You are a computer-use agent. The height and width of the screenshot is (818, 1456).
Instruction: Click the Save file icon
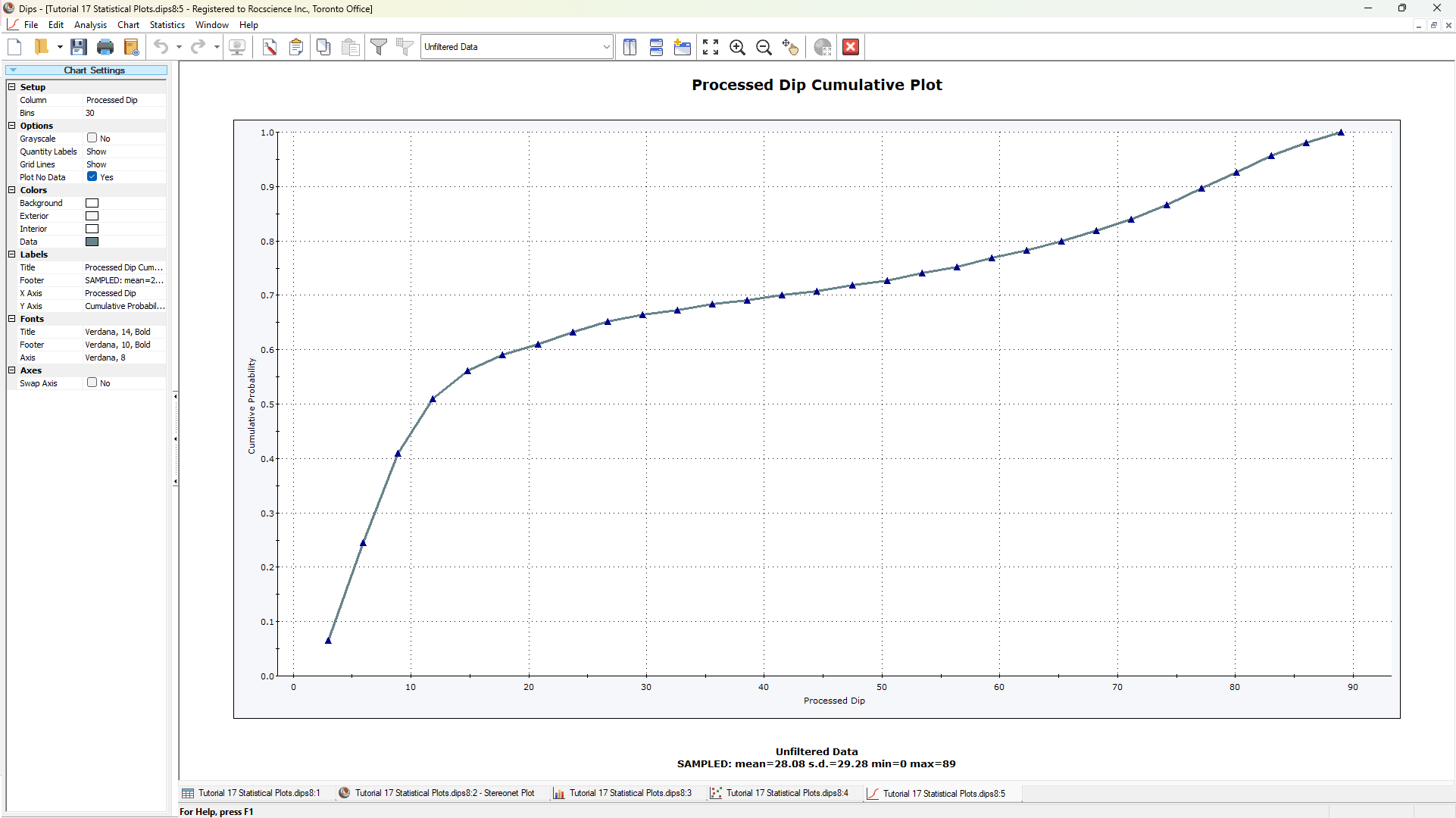click(x=79, y=47)
